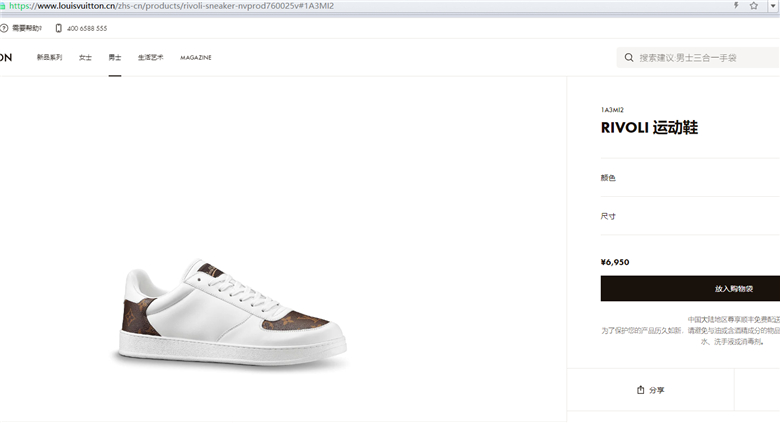
Task: Click the lightning bolt icon in address bar
Action: pyautogui.click(x=736, y=5)
